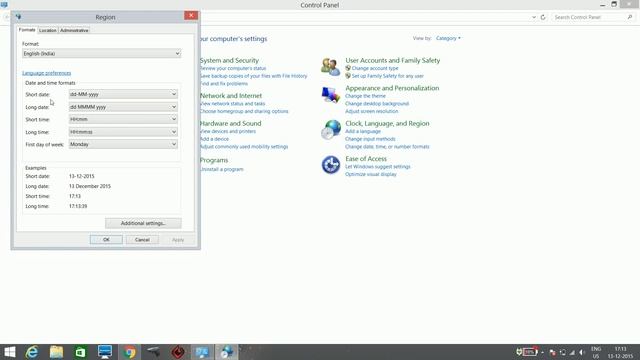Open Network and Internet category

click(x=231, y=96)
